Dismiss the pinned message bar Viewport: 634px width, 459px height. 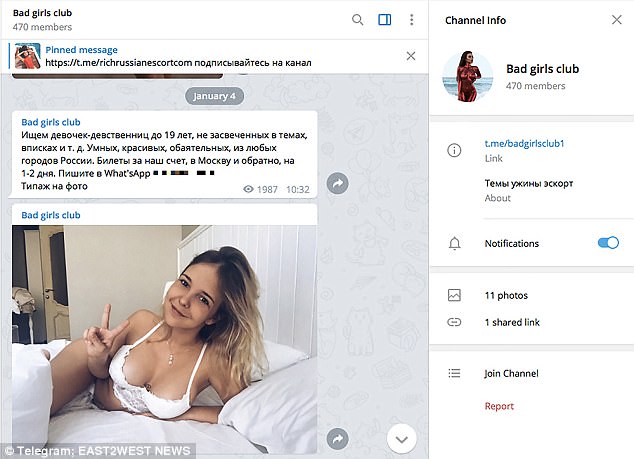pos(411,56)
